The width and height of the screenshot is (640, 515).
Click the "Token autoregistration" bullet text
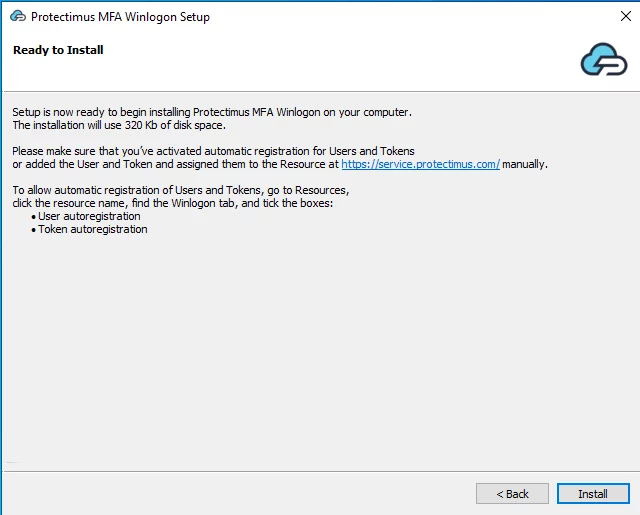(x=93, y=229)
